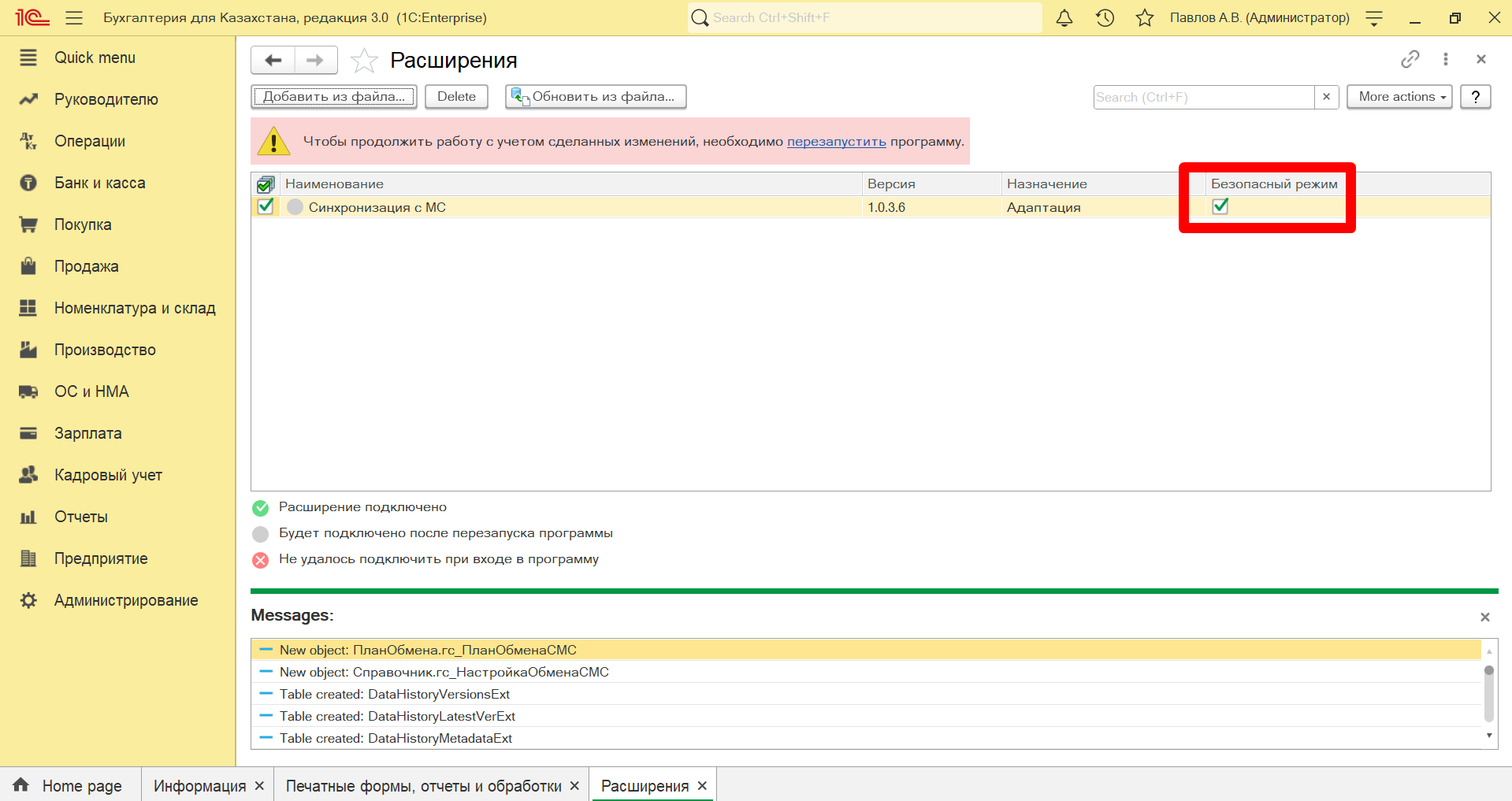Select the Синхронизация с МС row name

click(x=377, y=207)
